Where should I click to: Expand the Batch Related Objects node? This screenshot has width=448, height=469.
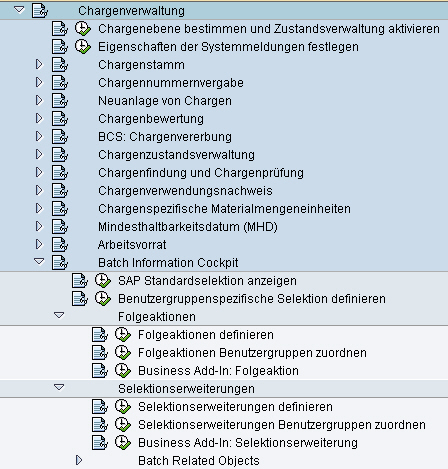coord(79,460)
